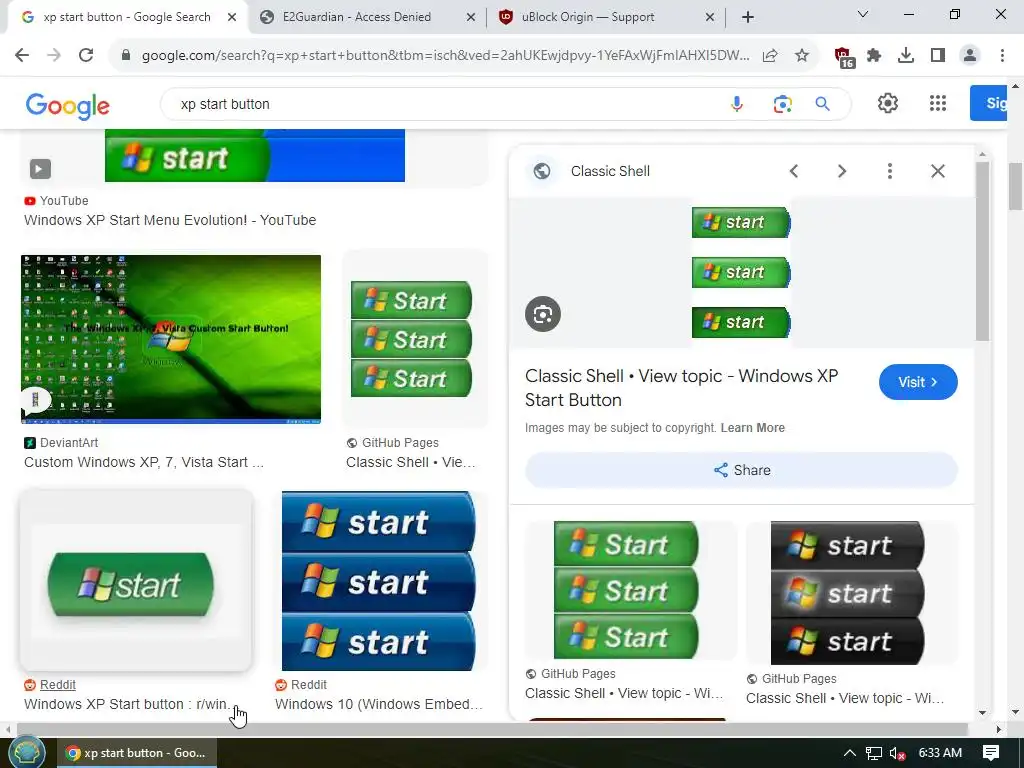This screenshot has width=1024, height=768.
Task: Open the notification center icon
Action: coord(991,753)
